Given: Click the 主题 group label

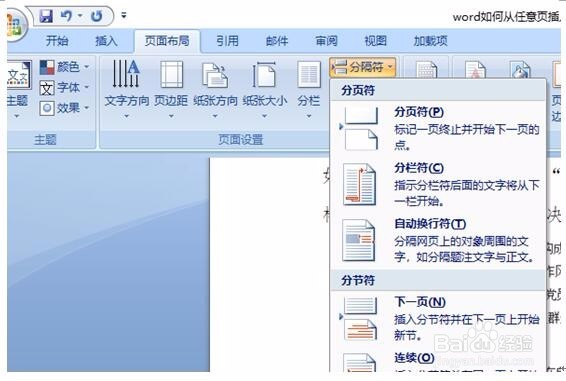Looking at the screenshot, I should [x=45, y=140].
